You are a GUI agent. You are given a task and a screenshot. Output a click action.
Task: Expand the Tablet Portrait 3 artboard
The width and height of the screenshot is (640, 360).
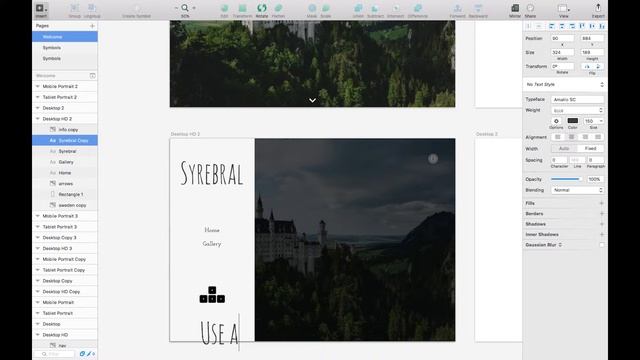pyautogui.click(x=38, y=227)
